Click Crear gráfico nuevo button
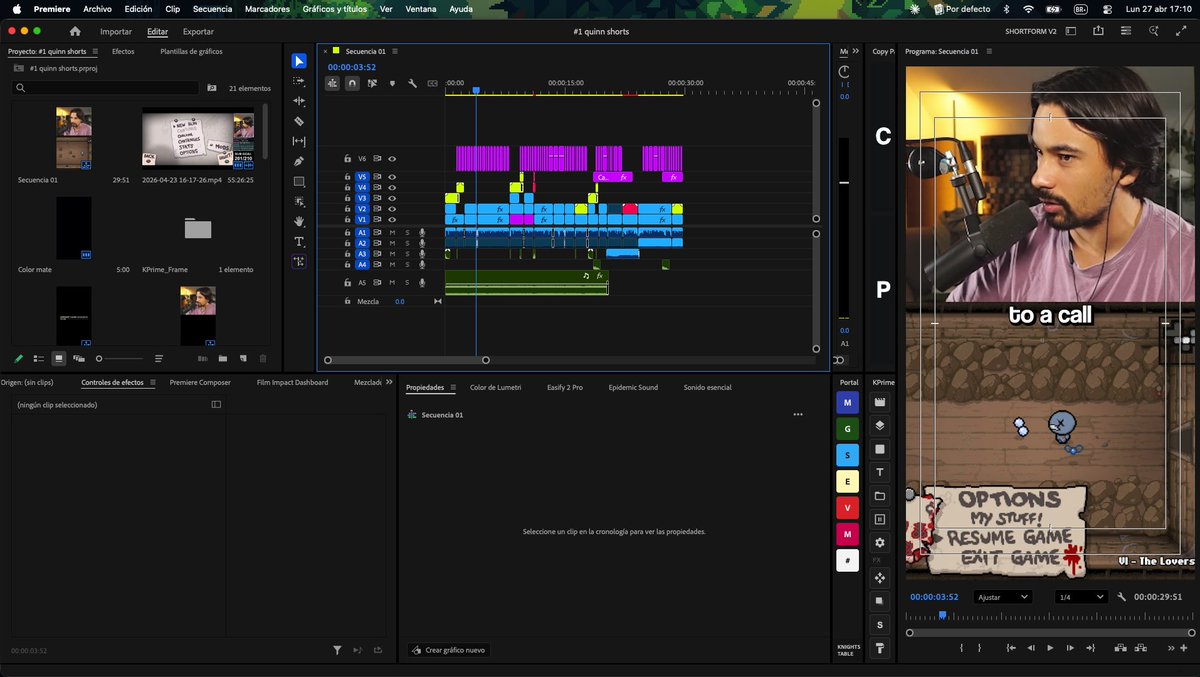Viewport: 1200px width, 677px height. pos(449,650)
